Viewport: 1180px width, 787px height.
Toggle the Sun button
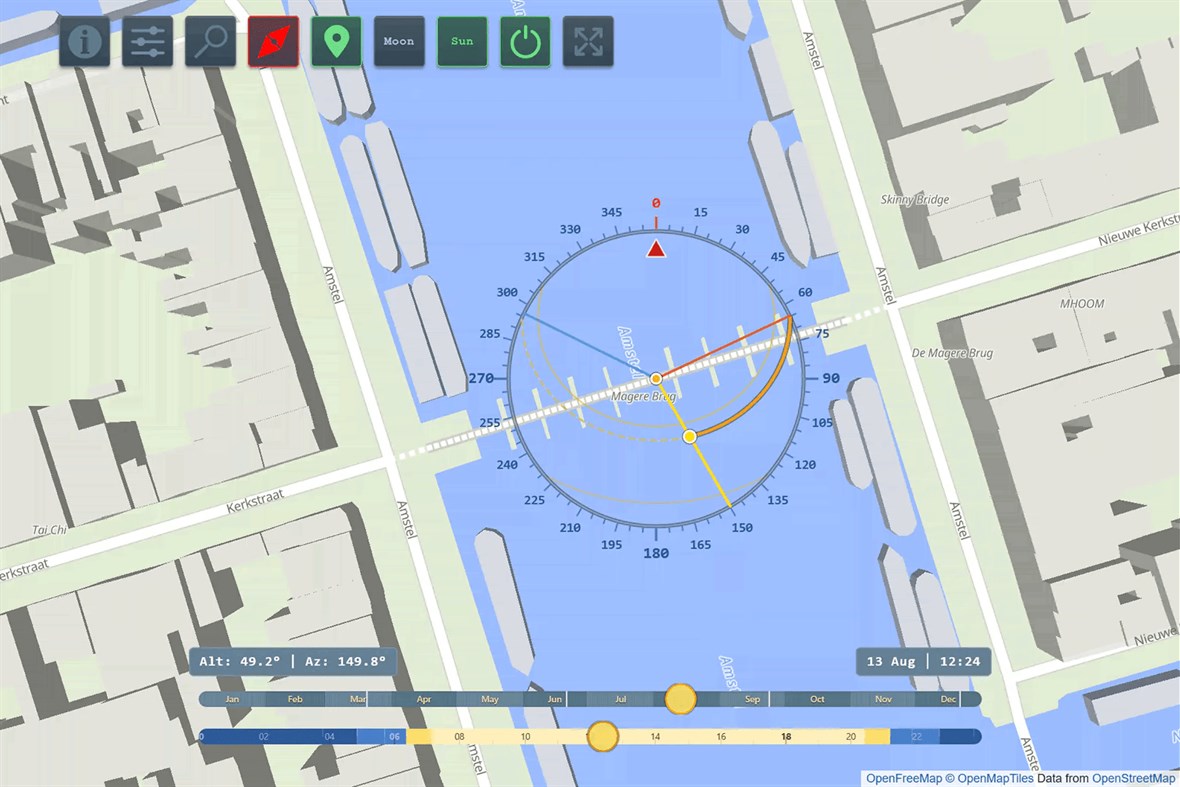pyautogui.click(x=462, y=41)
